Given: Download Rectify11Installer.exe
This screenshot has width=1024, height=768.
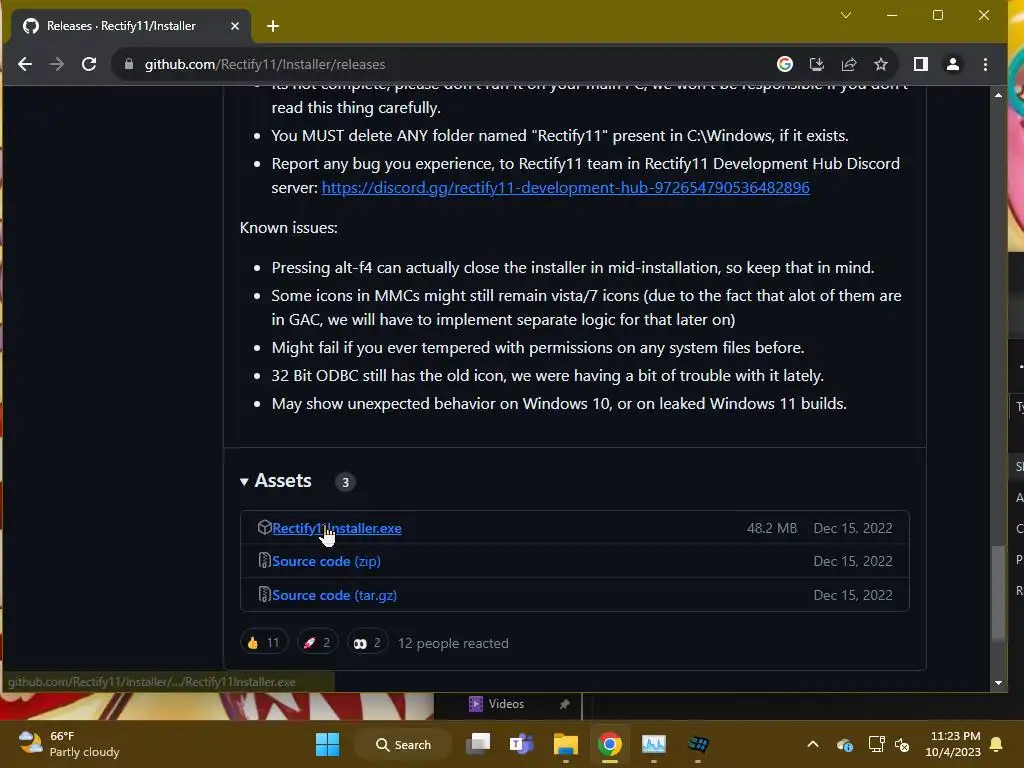Looking at the screenshot, I should (336, 528).
